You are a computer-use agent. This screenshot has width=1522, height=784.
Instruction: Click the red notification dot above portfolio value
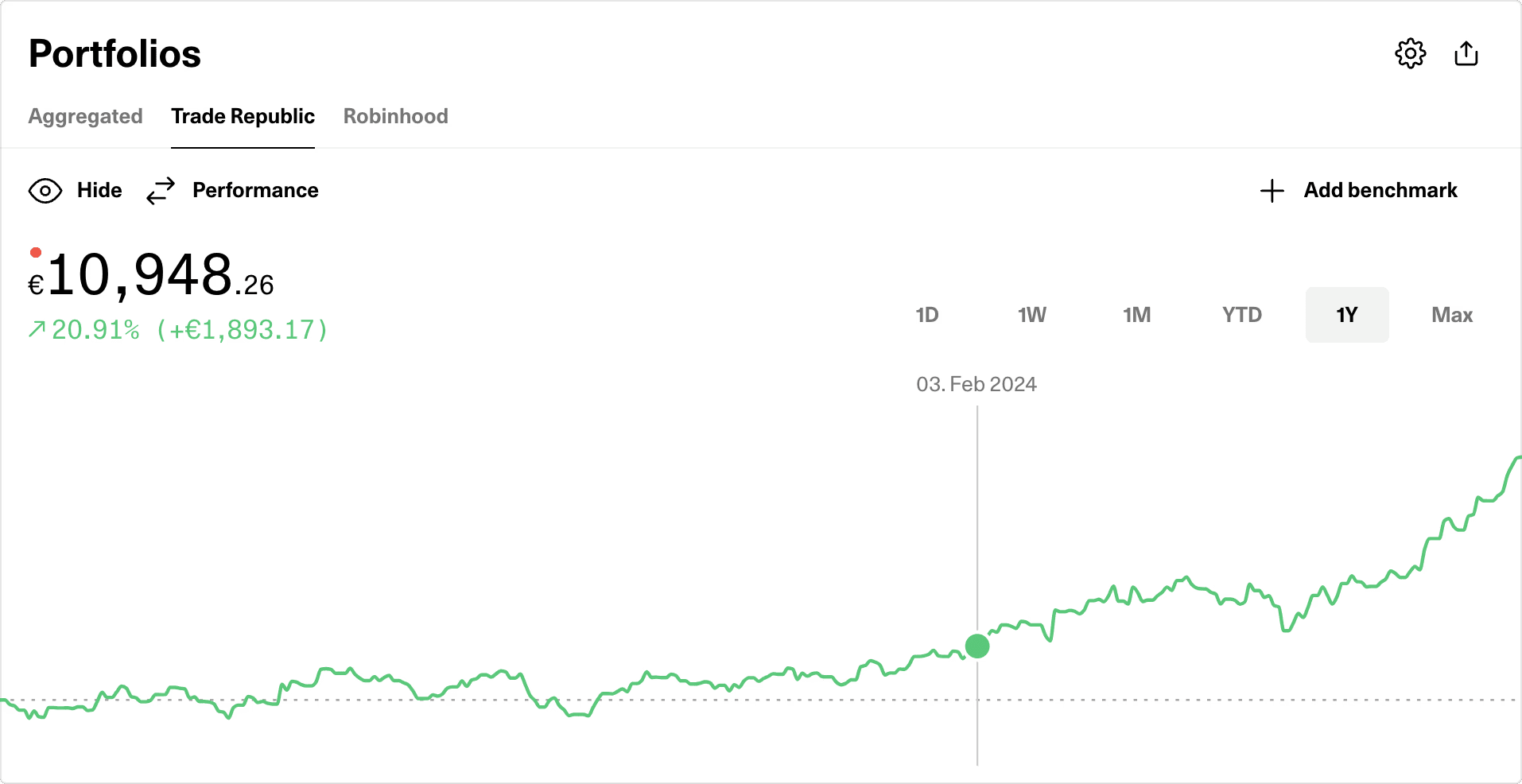pos(36,251)
